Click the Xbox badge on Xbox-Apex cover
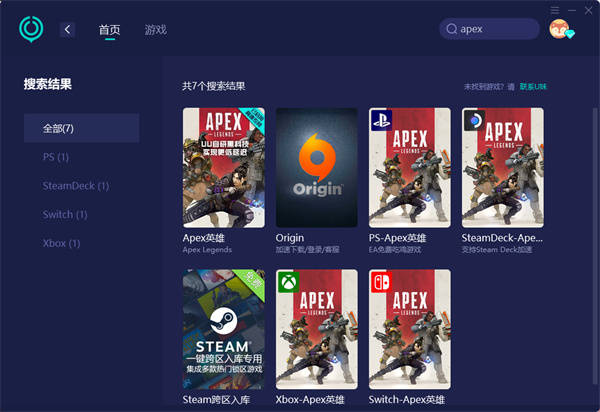Viewport: 600px width, 412px height. [288, 282]
